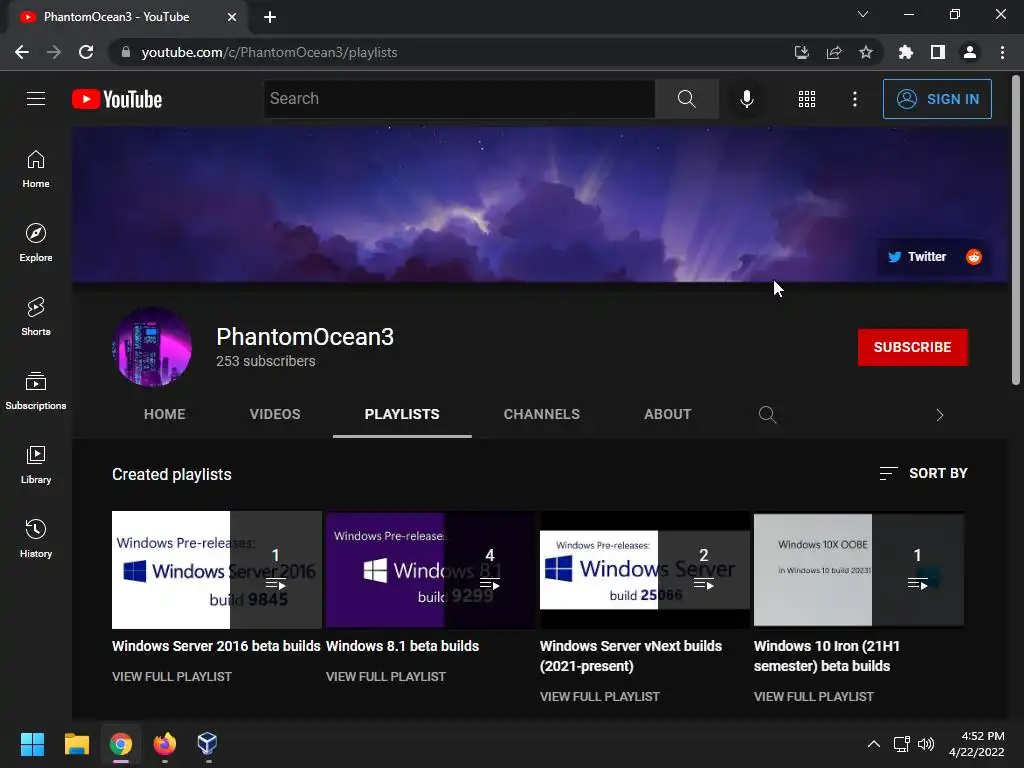Click the YouTube logo
The image size is (1024, 768).
[117, 99]
